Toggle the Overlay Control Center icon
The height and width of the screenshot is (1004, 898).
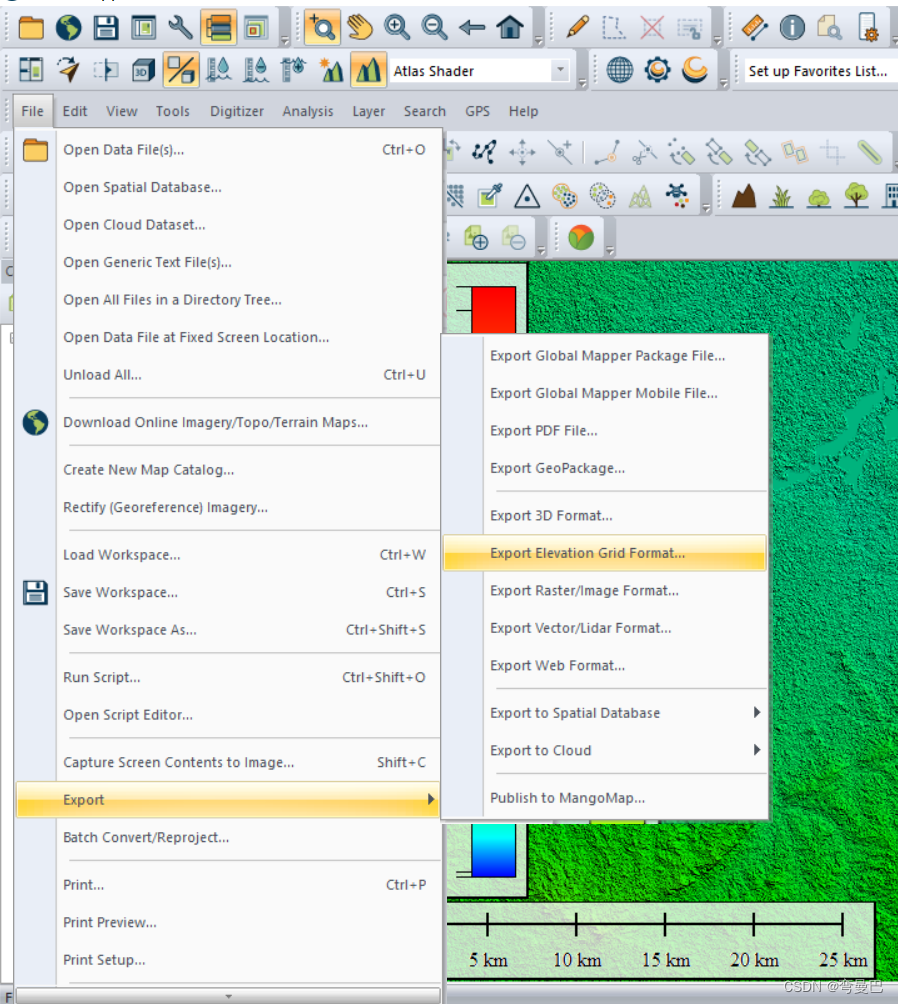click(x=218, y=28)
